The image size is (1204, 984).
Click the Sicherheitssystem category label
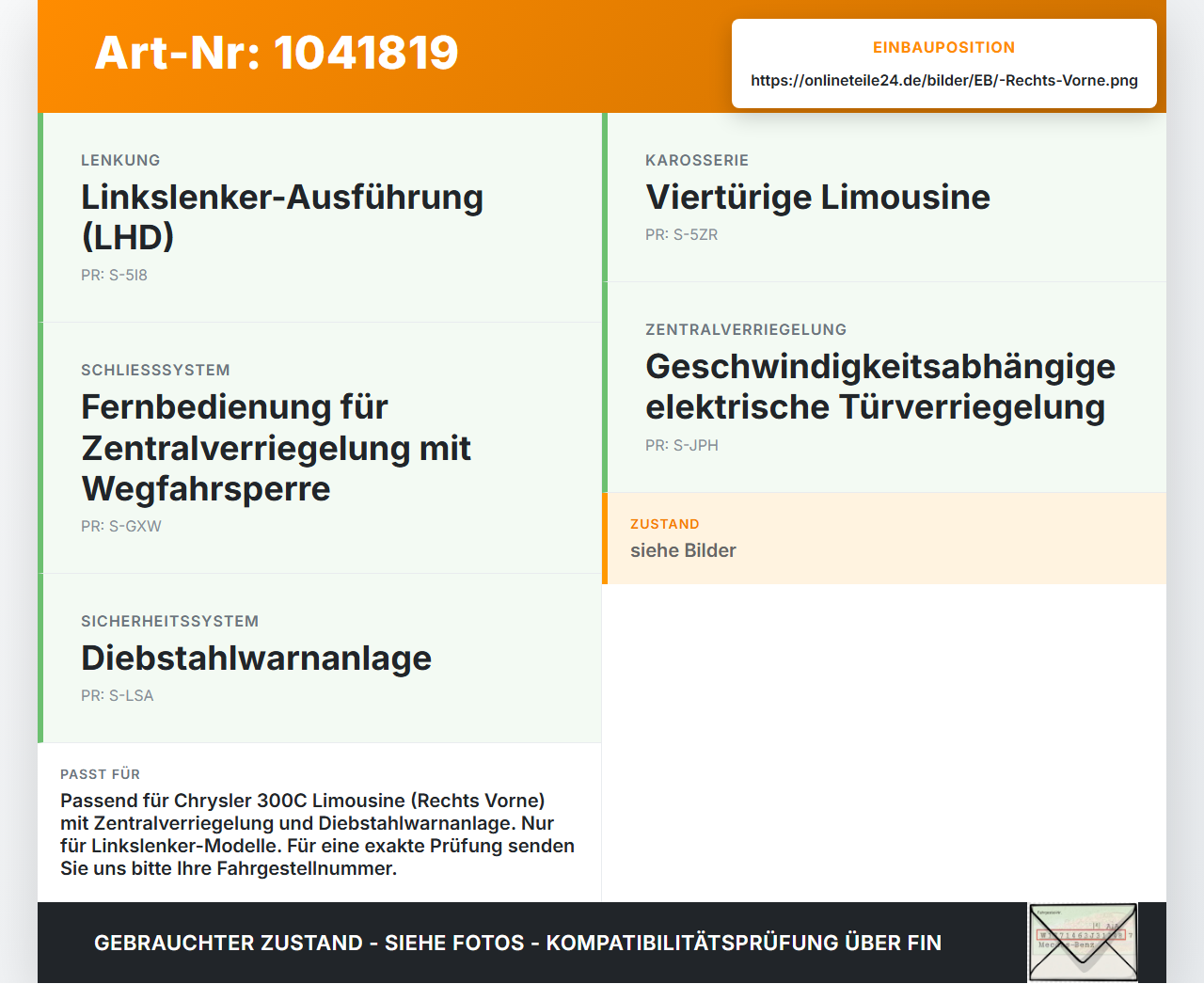(x=169, y=621)
